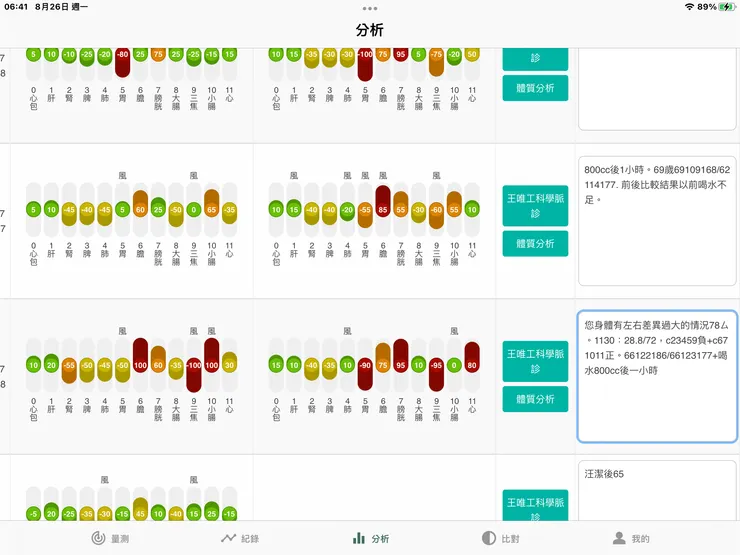This screenshot has width=740, height=555.
Task: Open the 比對 comparison half-circle icon
Action: (488, 538)
